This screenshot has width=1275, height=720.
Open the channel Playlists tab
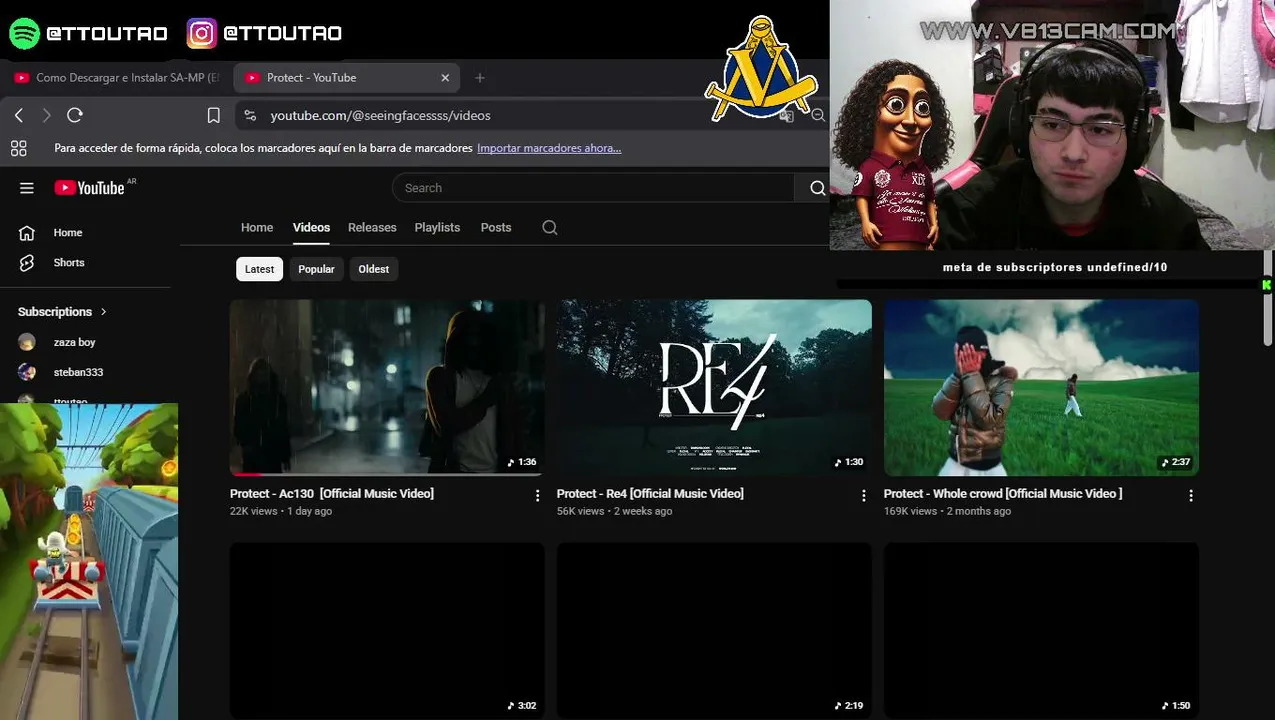tap(437, 227)
